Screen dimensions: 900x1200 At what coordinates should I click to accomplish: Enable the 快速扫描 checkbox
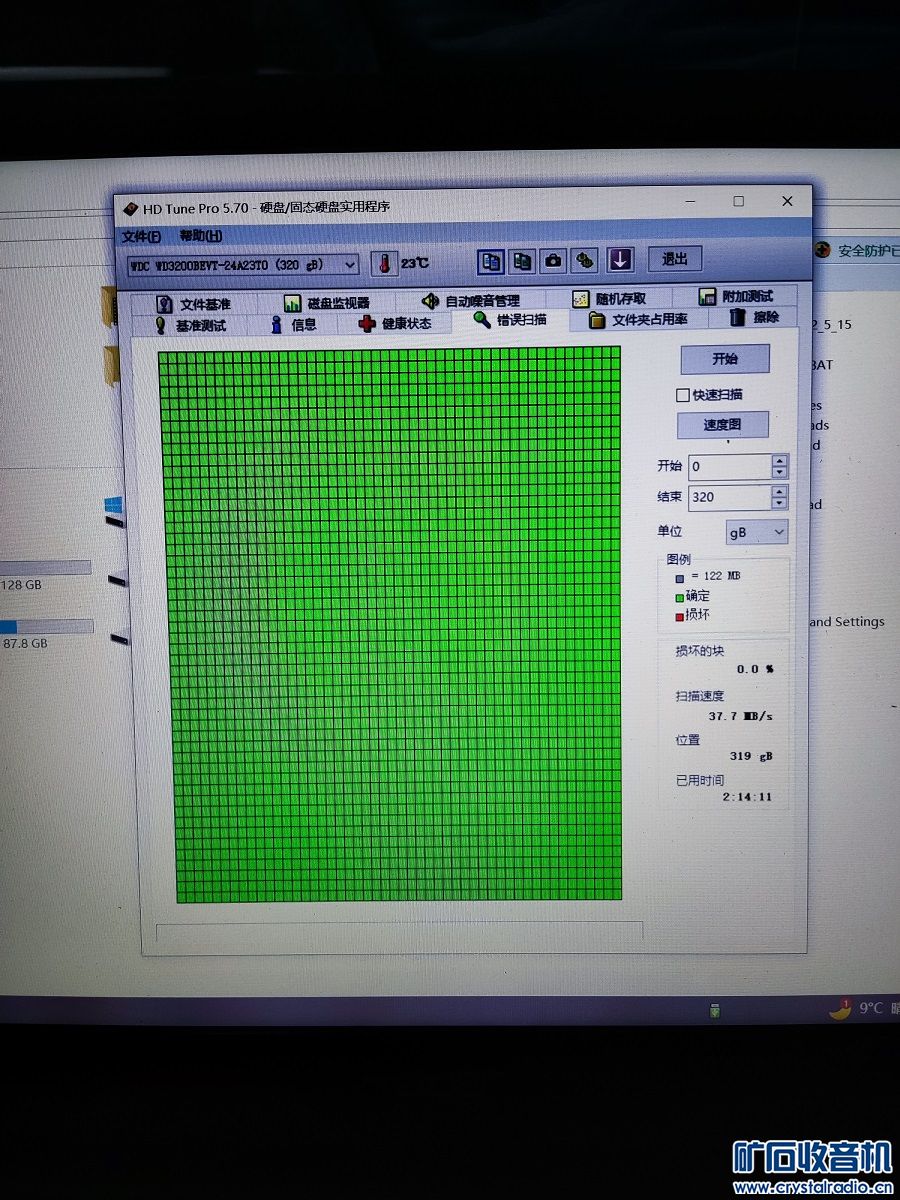point(684,395)
